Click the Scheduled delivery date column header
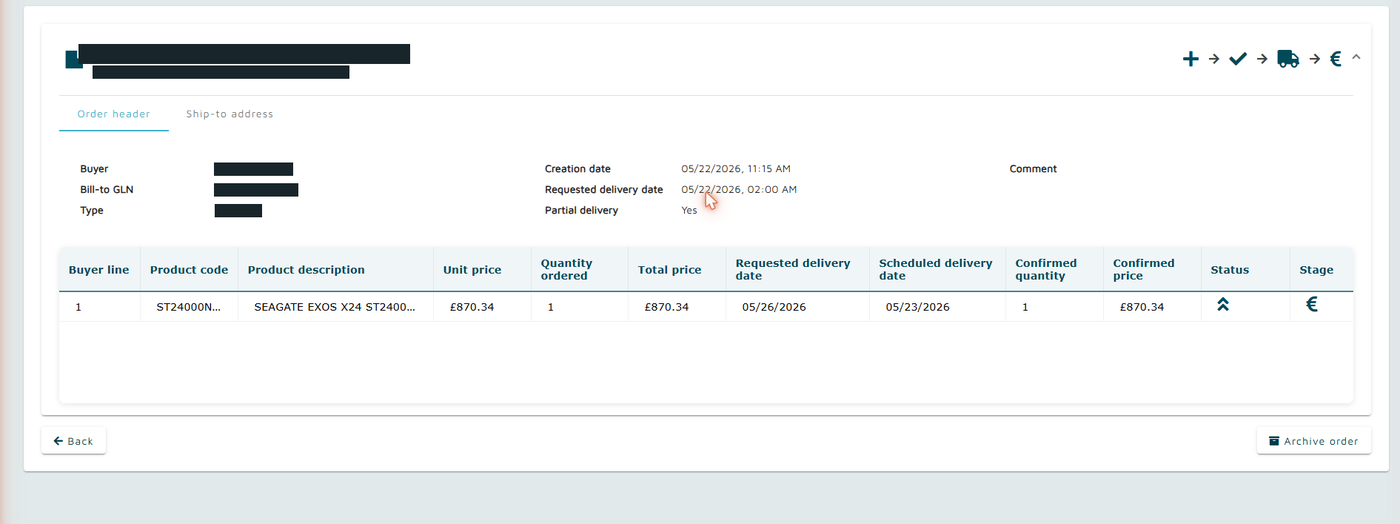Screen dimensions: 1400x524 936,269
